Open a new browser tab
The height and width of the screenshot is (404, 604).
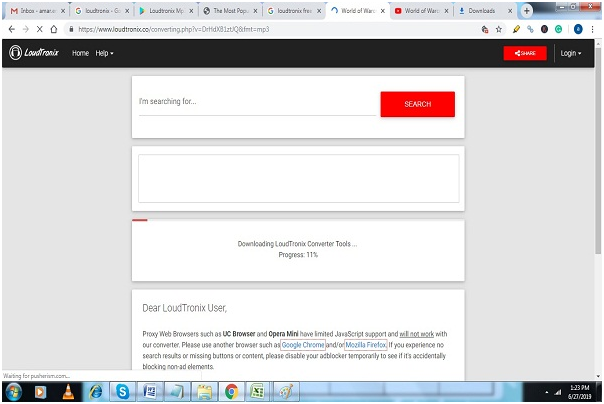tap(527, 11)
